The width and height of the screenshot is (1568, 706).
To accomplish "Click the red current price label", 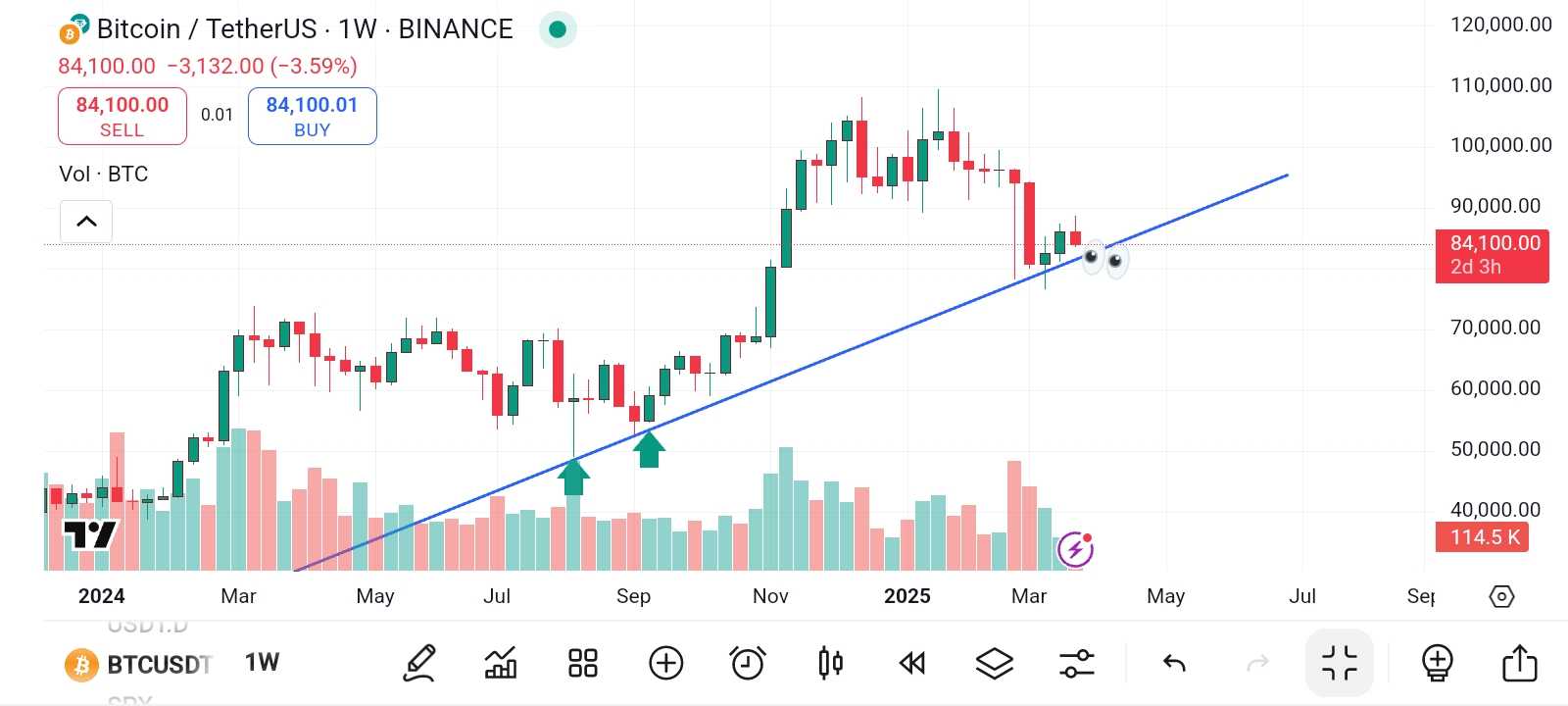I will point(1492,254).
